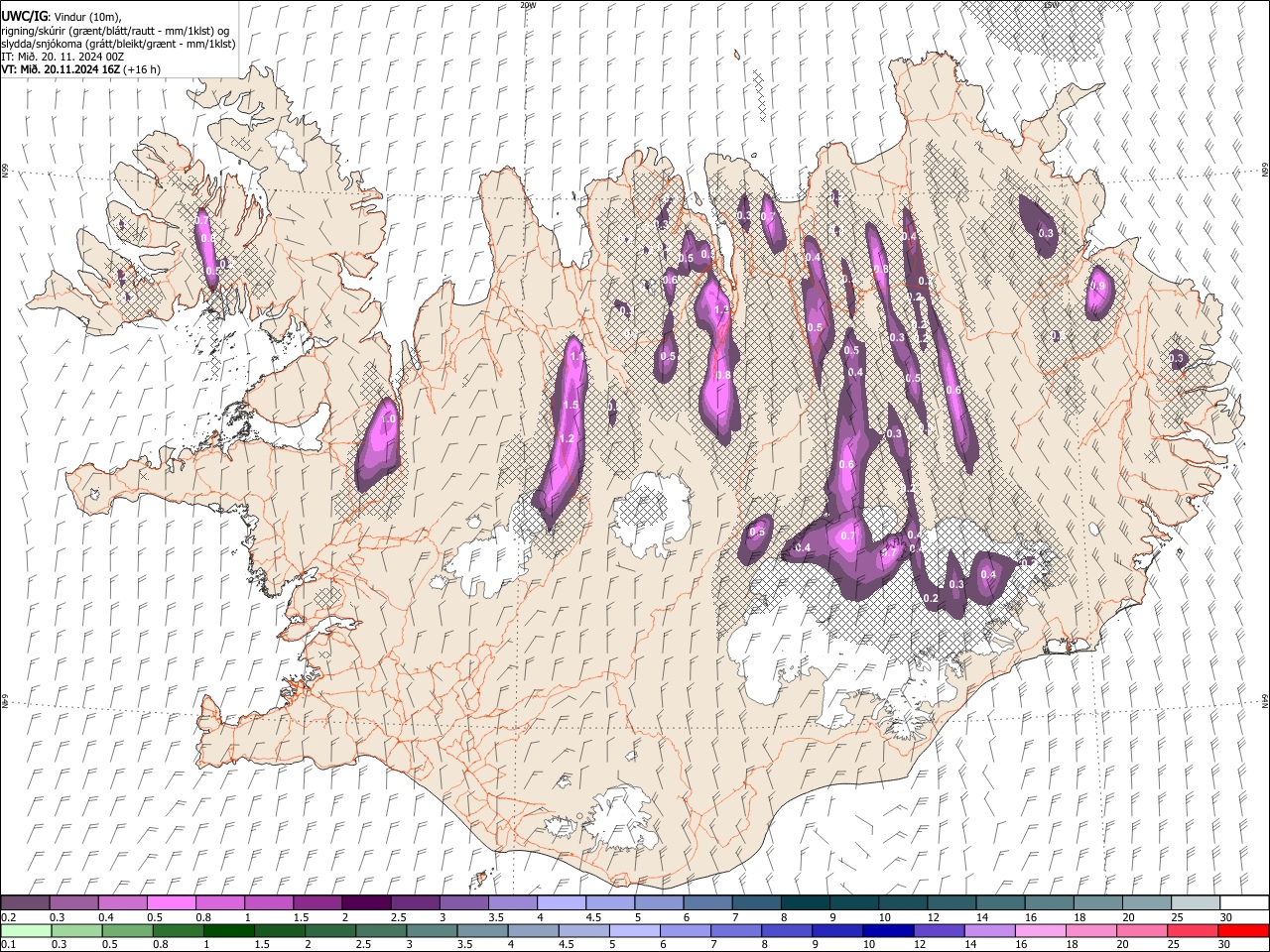Click the "slydda/snjókoma" legend description line
The width and height of the screenshot is (1270, 952).
pos(118,44)
